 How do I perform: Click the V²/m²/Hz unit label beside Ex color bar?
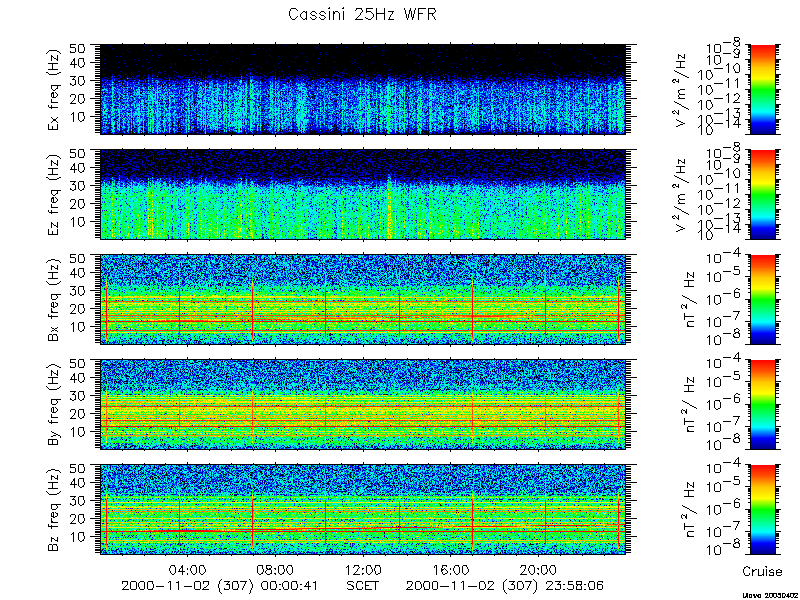(682, 90)
